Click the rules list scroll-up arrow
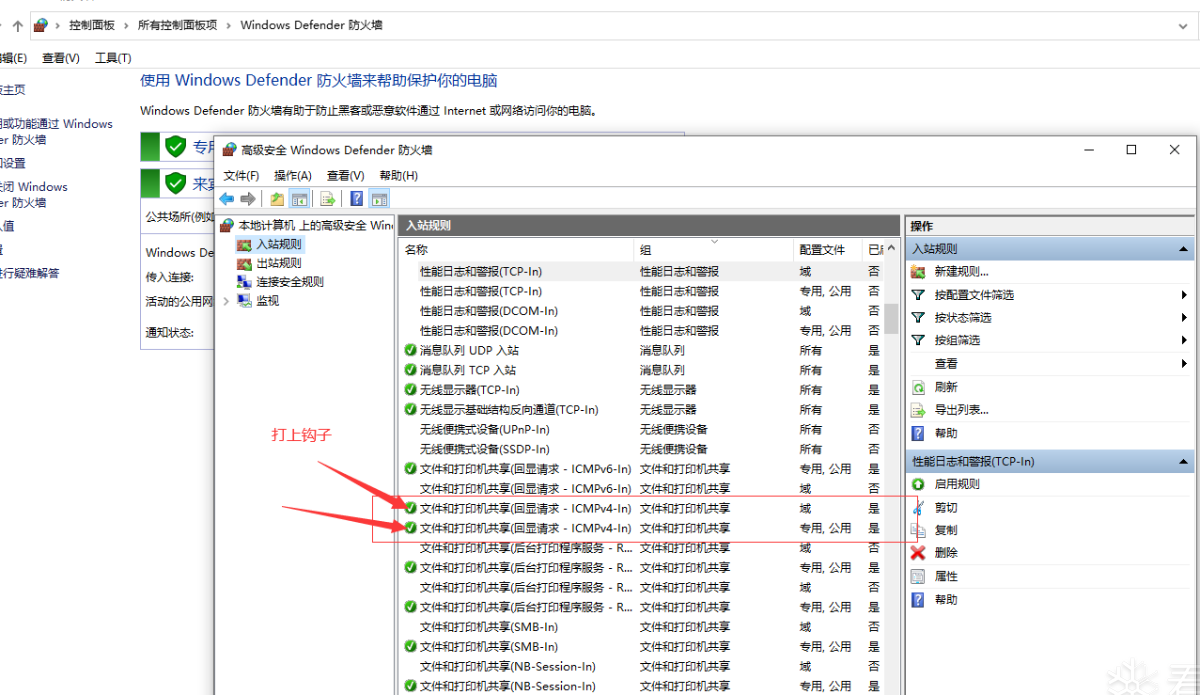1200x695 pixels. click(891, 249)
